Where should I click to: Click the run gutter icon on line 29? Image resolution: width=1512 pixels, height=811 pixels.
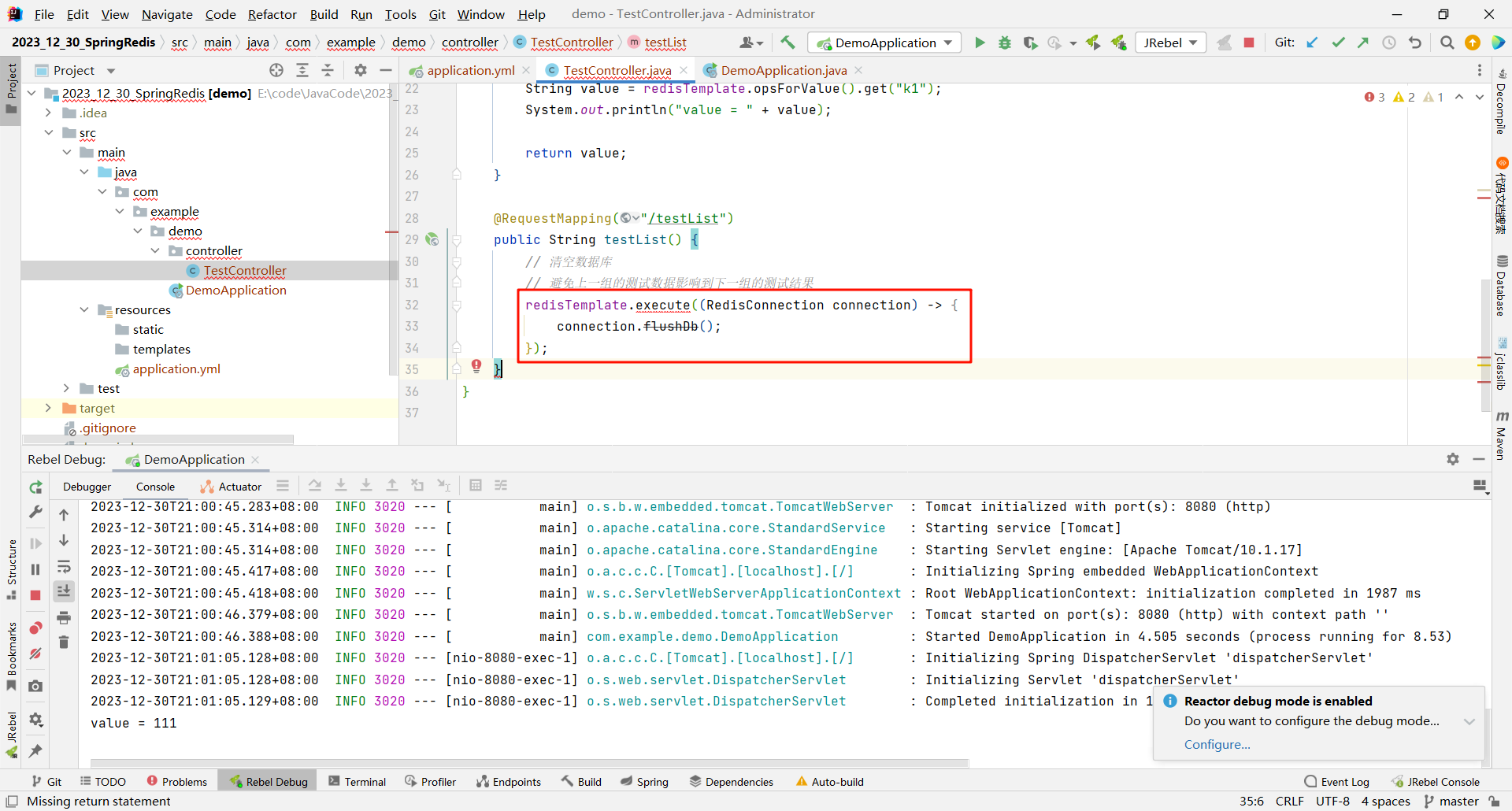(432, 239)
